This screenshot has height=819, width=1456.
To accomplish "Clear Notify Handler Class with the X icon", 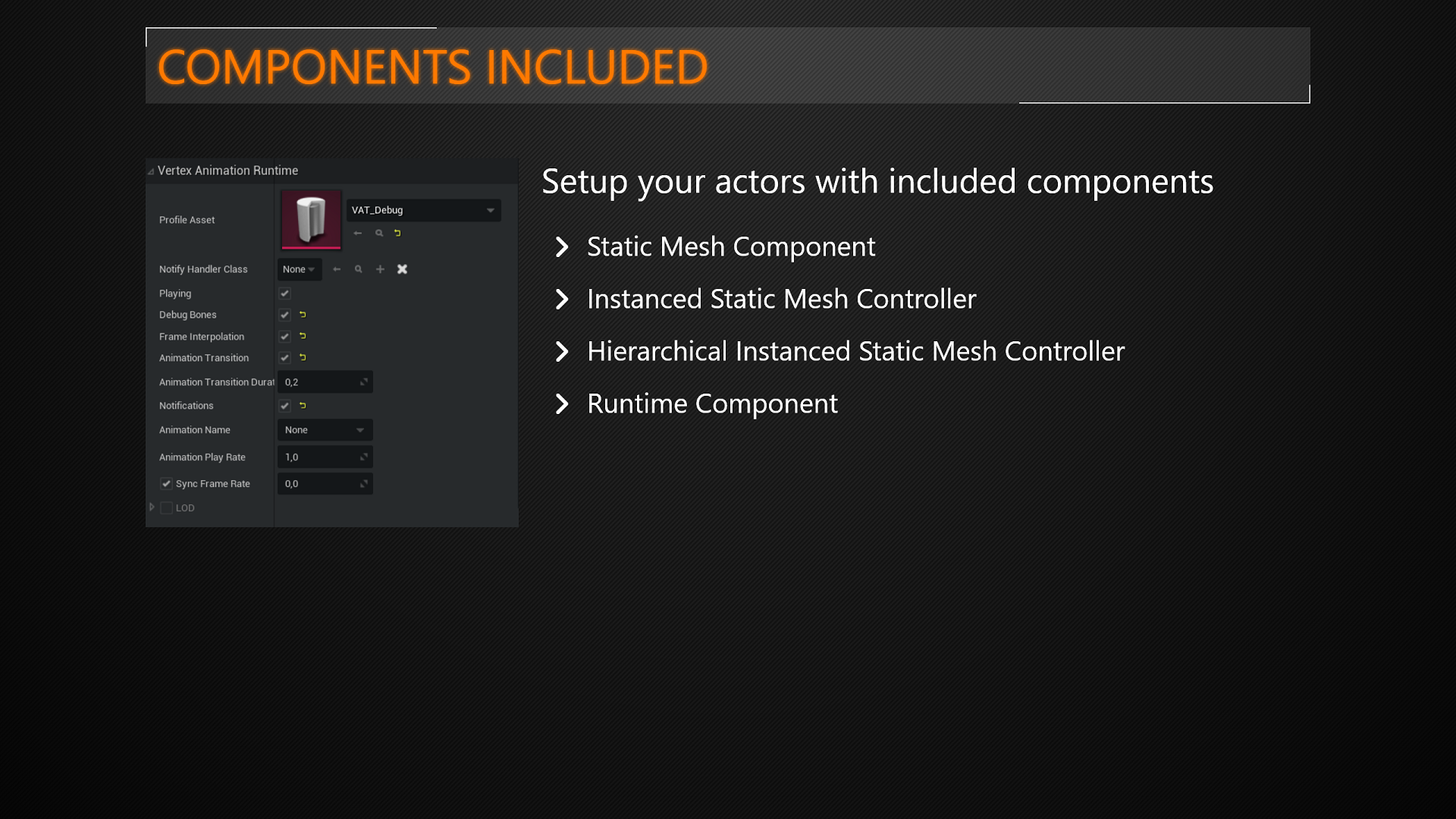I will point(402,269).
